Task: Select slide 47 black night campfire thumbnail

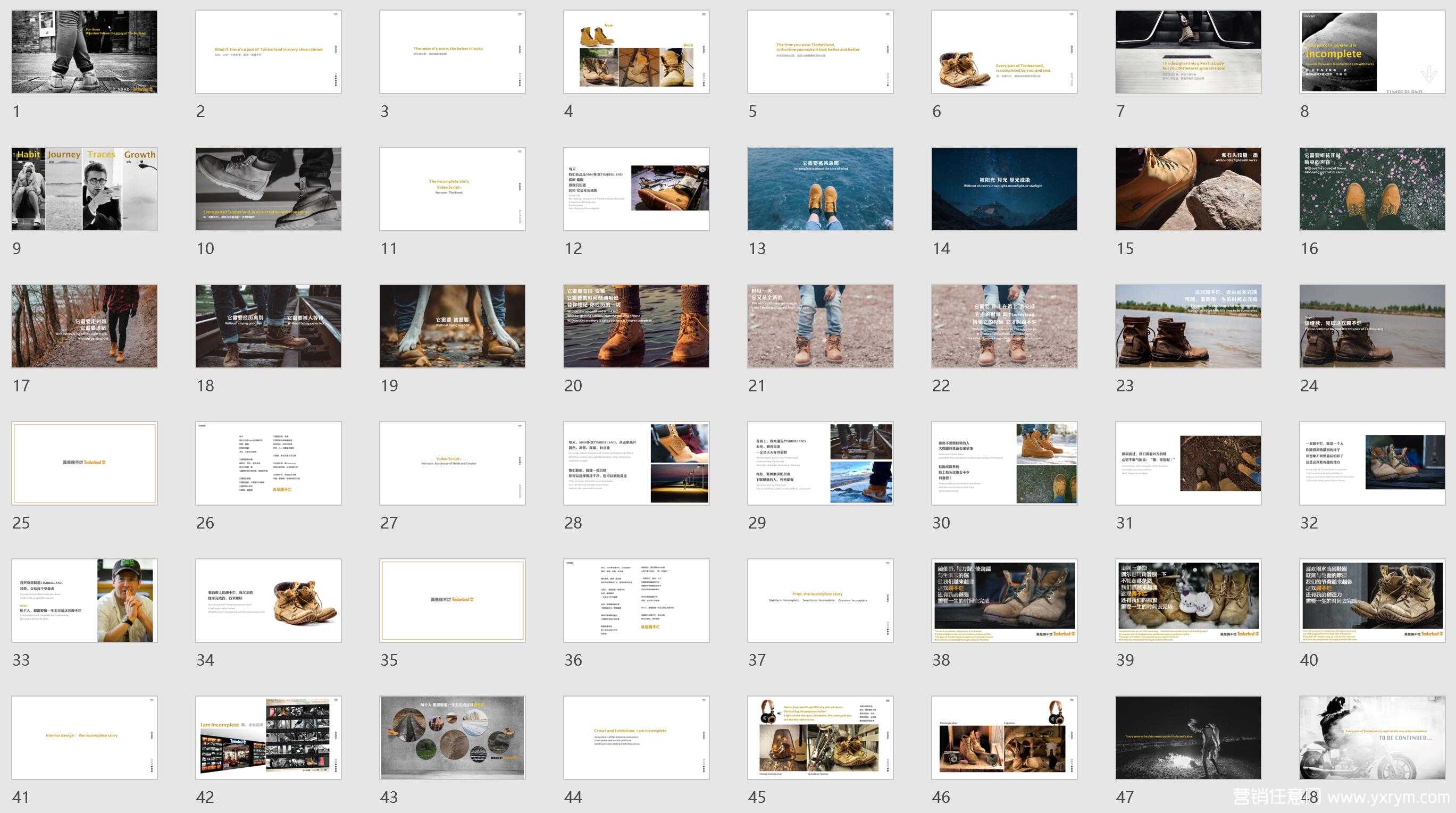Action: coord(1188,738)
